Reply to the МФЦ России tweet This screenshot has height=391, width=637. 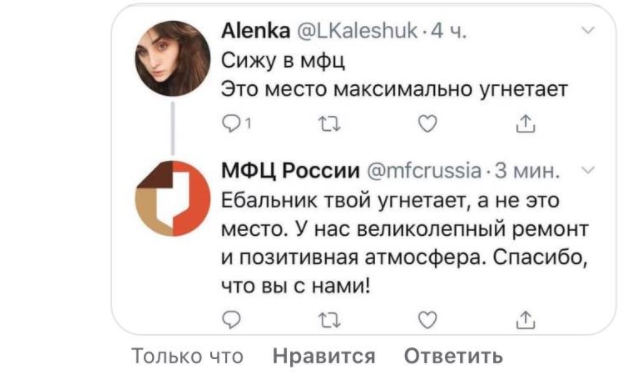[232, 320]
